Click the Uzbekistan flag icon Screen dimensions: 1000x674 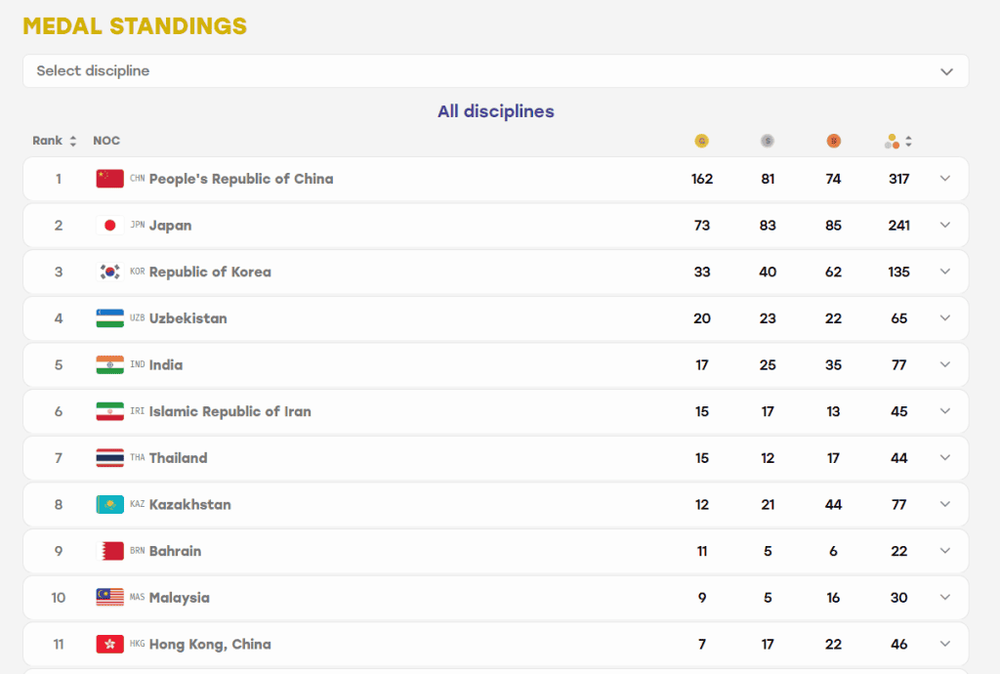[x=110, y=318]
